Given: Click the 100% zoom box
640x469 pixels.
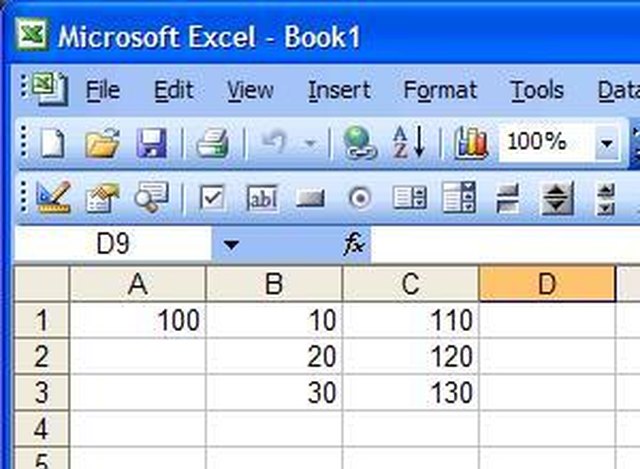Looking at the screenshot, I should click(547, 142).
